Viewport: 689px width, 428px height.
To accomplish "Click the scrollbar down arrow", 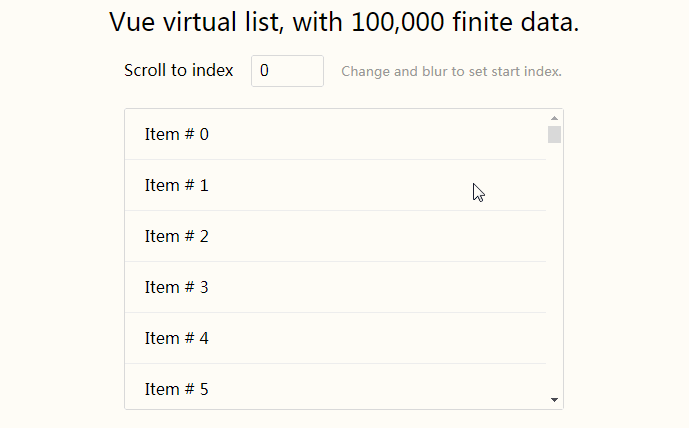I will point(555,400).
